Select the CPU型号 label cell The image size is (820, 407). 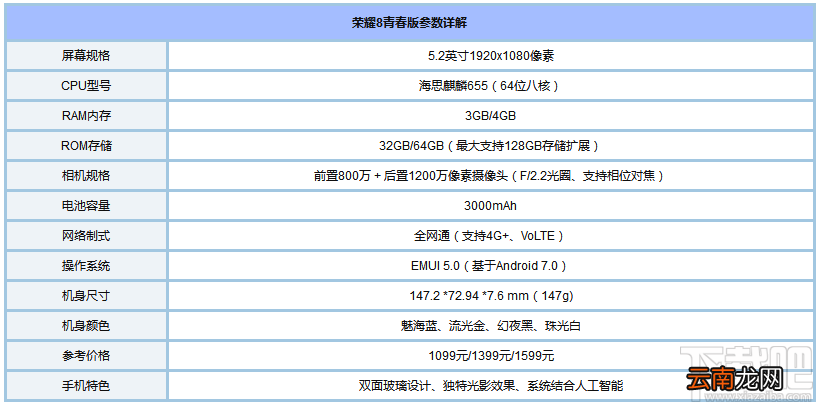(x=86, y=86)
